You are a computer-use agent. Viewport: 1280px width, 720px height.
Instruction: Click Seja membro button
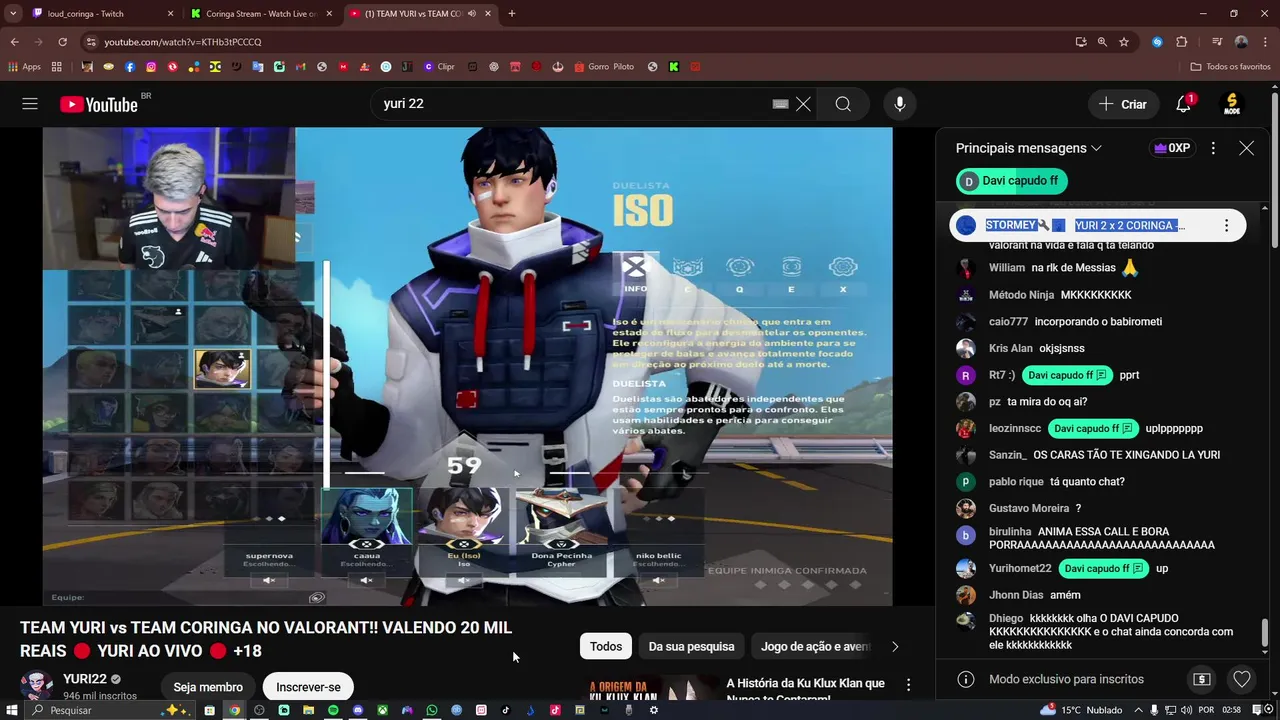(208, 687)
